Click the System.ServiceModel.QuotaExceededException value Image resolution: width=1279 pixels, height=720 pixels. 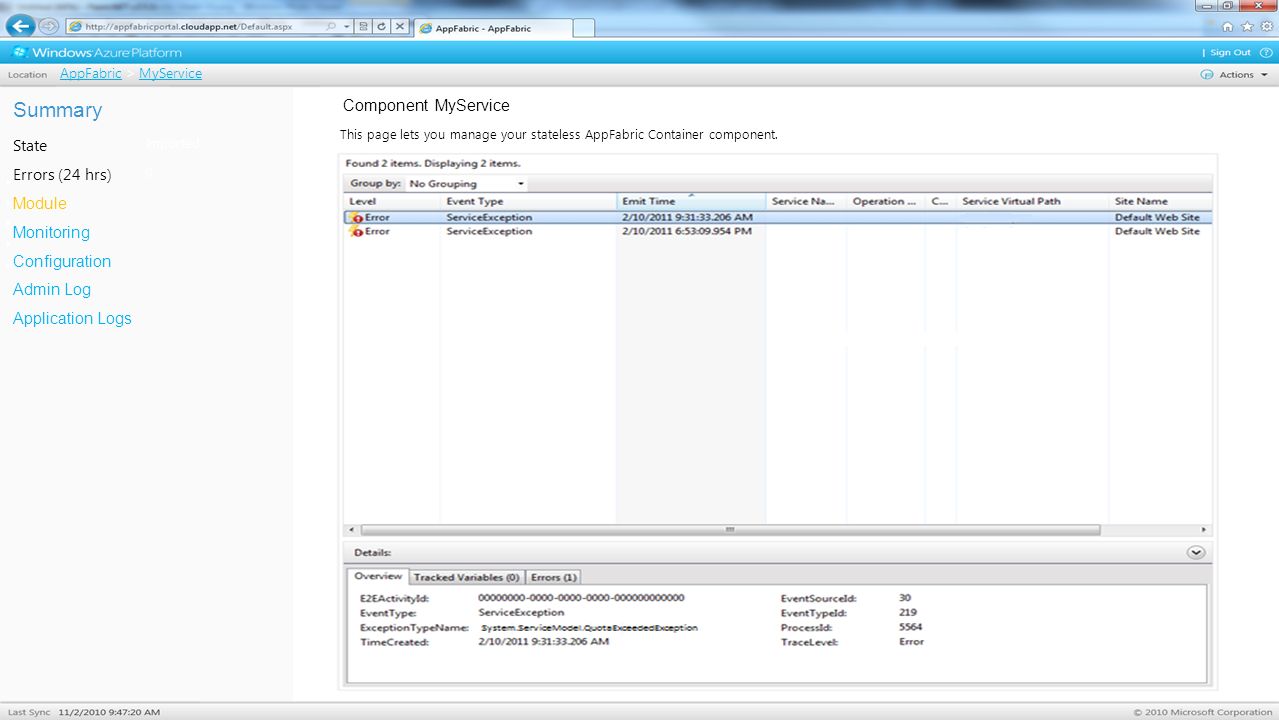pyautogui.click(x=589, y=628)
